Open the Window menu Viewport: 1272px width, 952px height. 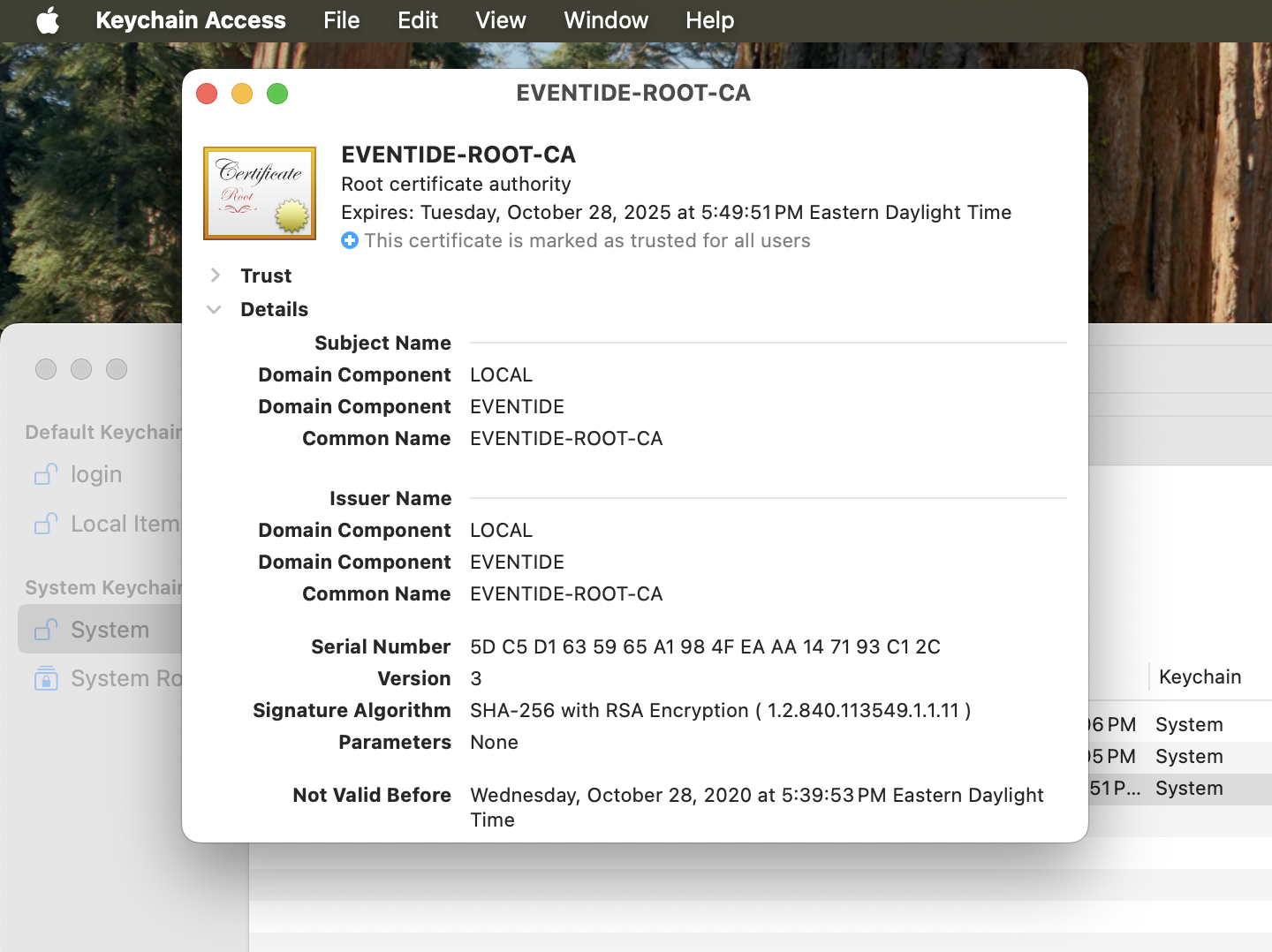[605, 20]
